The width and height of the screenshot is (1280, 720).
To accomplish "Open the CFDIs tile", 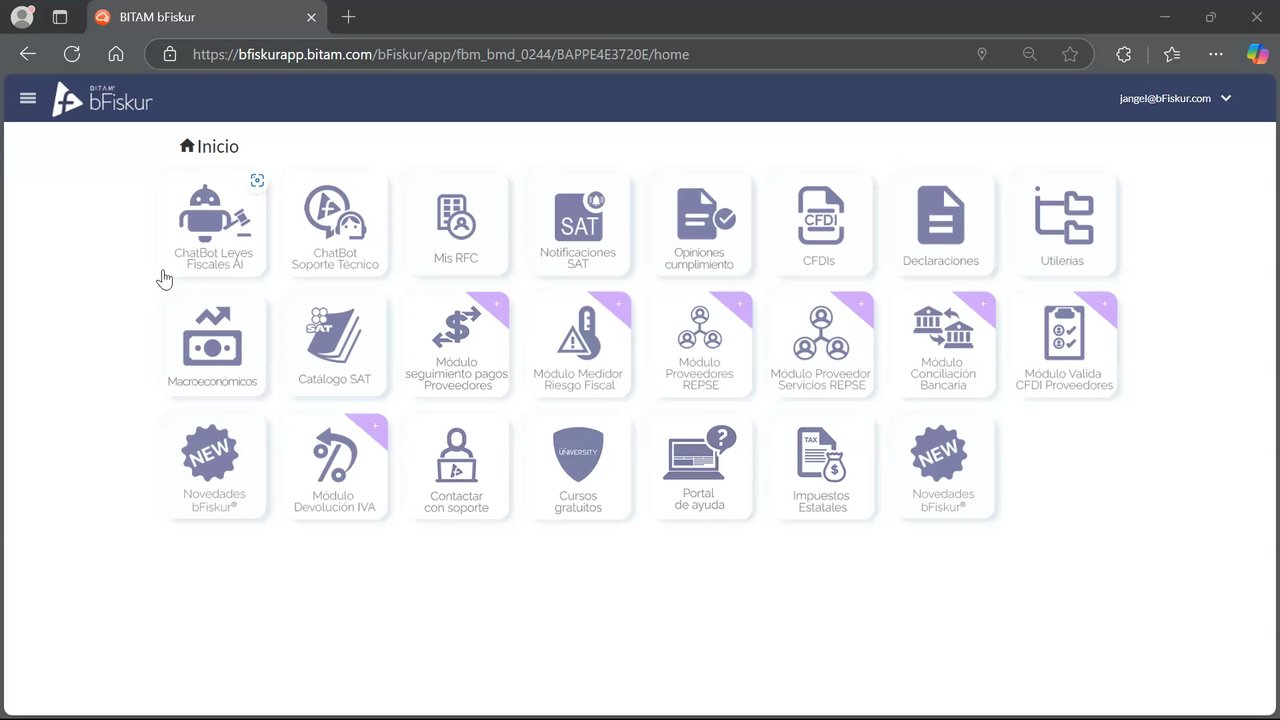I will (821, 226).
